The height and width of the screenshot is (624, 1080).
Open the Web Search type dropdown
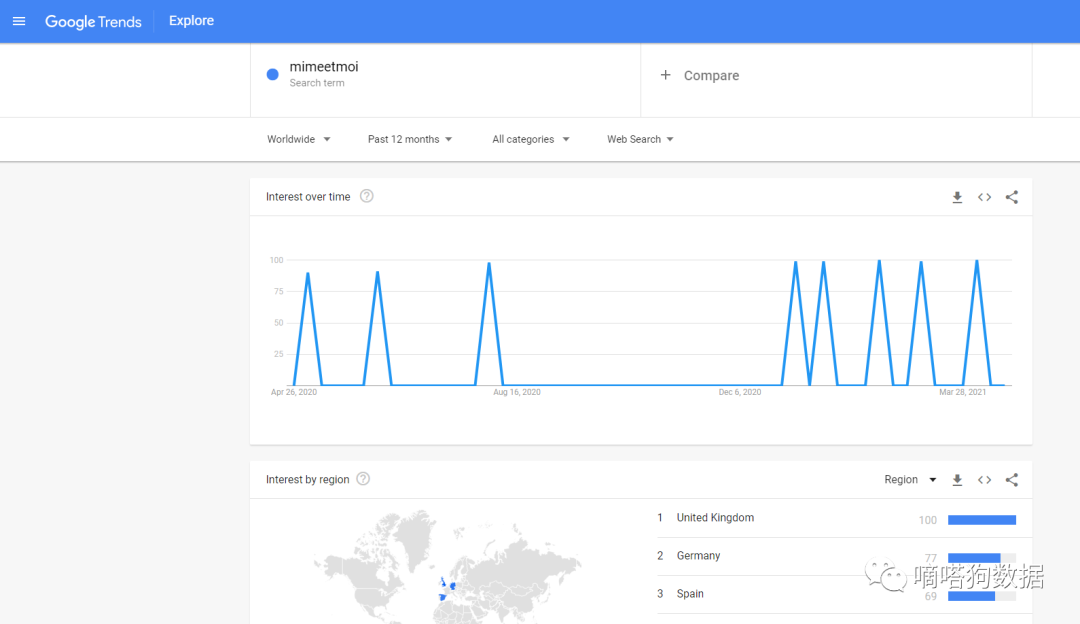[x=640, y=139]
